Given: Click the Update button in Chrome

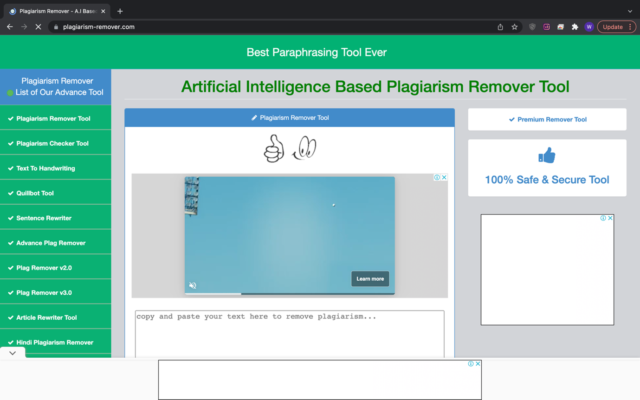Looking at the screenshot, I should (x=617, y=27).
